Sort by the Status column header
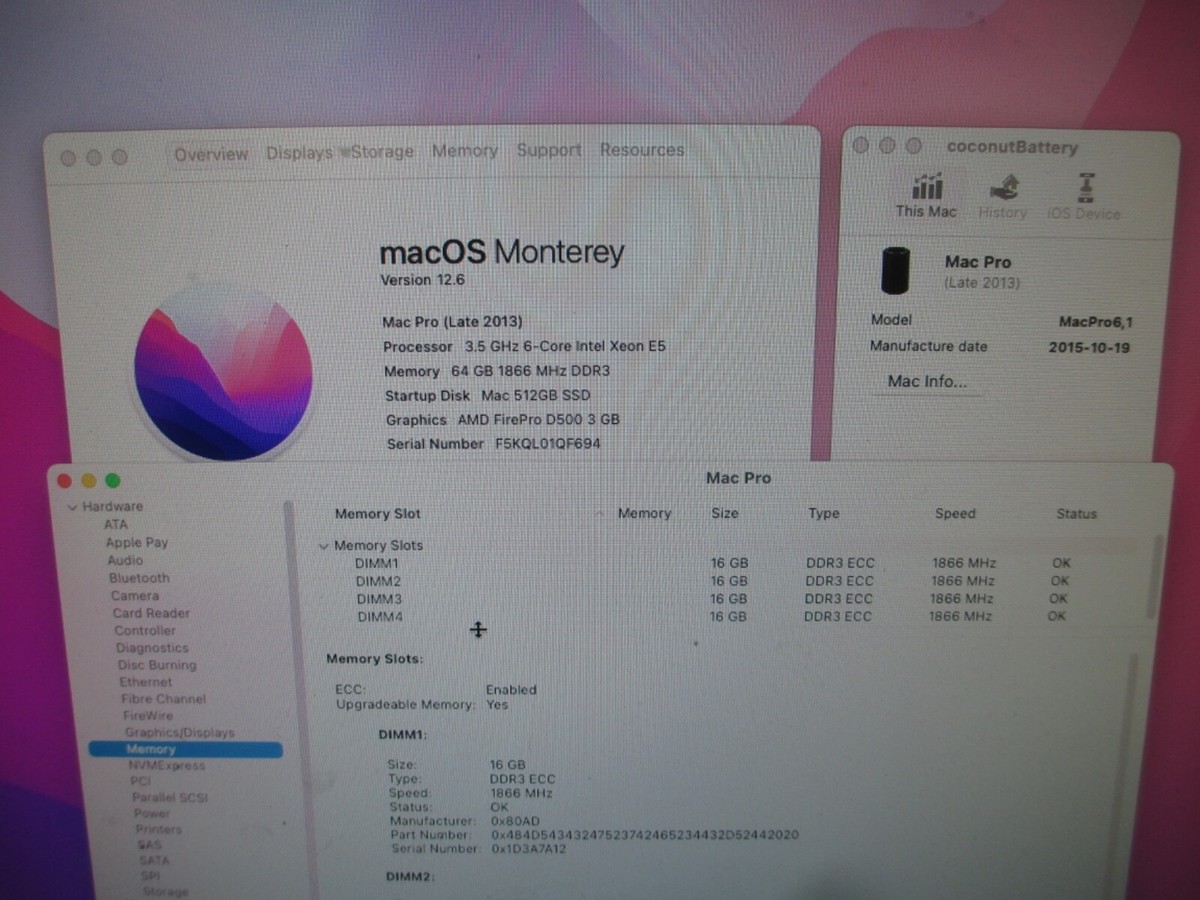 (x=1076, y=514)
